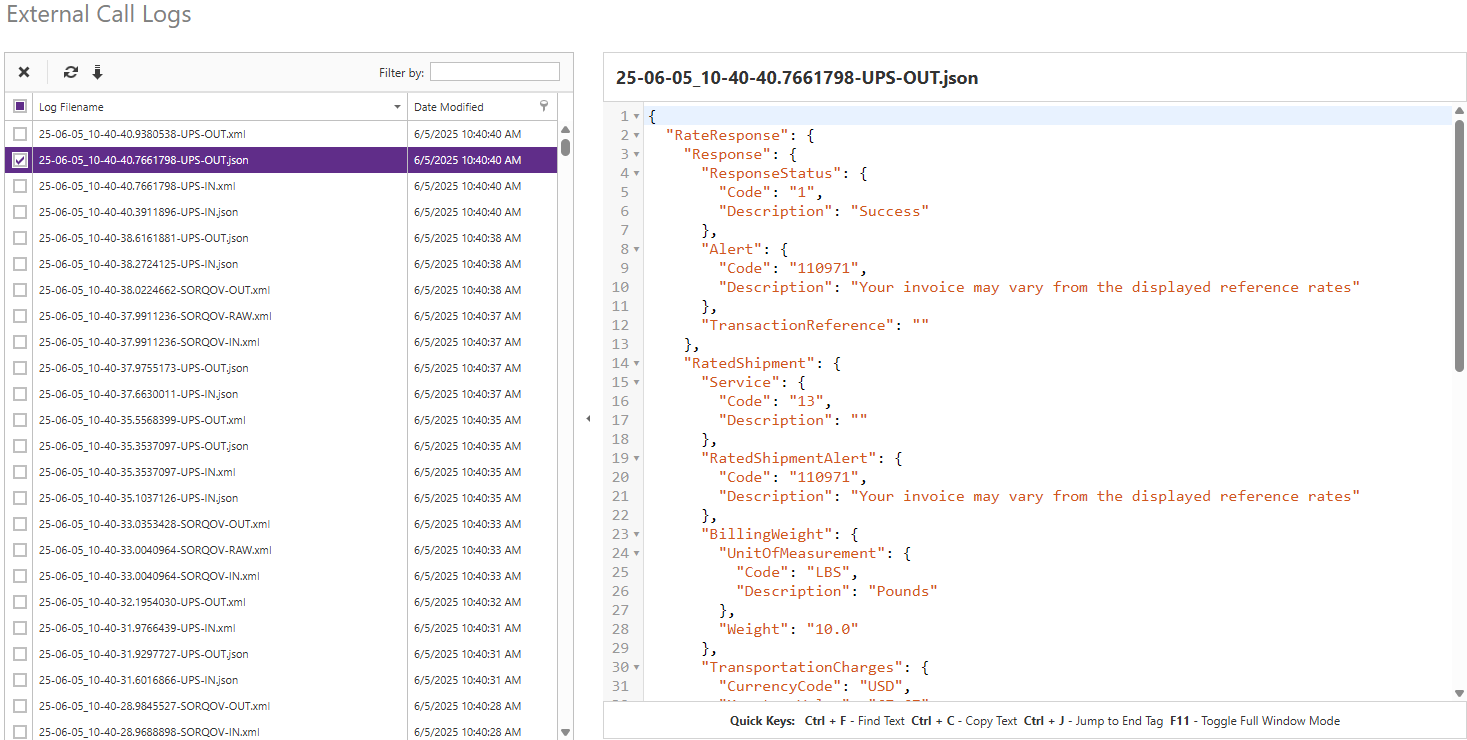Click the pin icon in Date Modified header
Screen dimensions: 1467x740
(544, 106)
